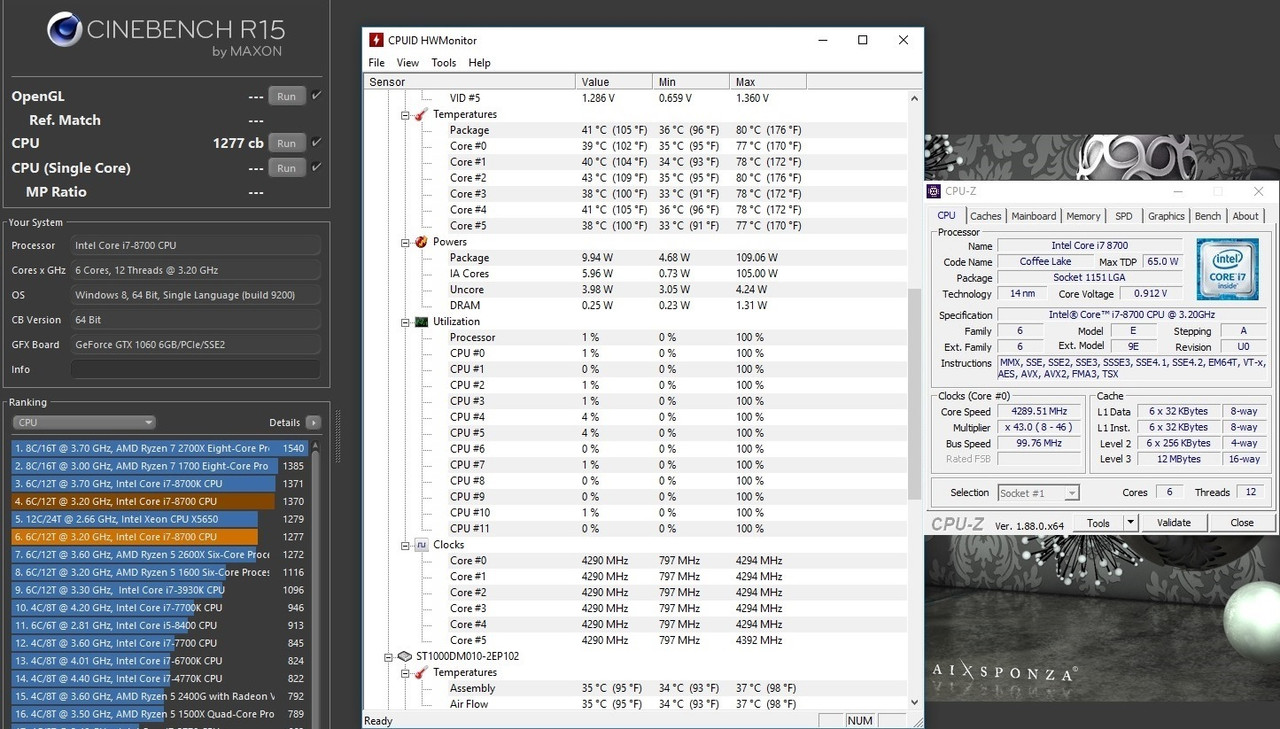The image size is (1280, 729).
Task: Click the Info input field in Cinebench
Action: (x=195, y=370)
